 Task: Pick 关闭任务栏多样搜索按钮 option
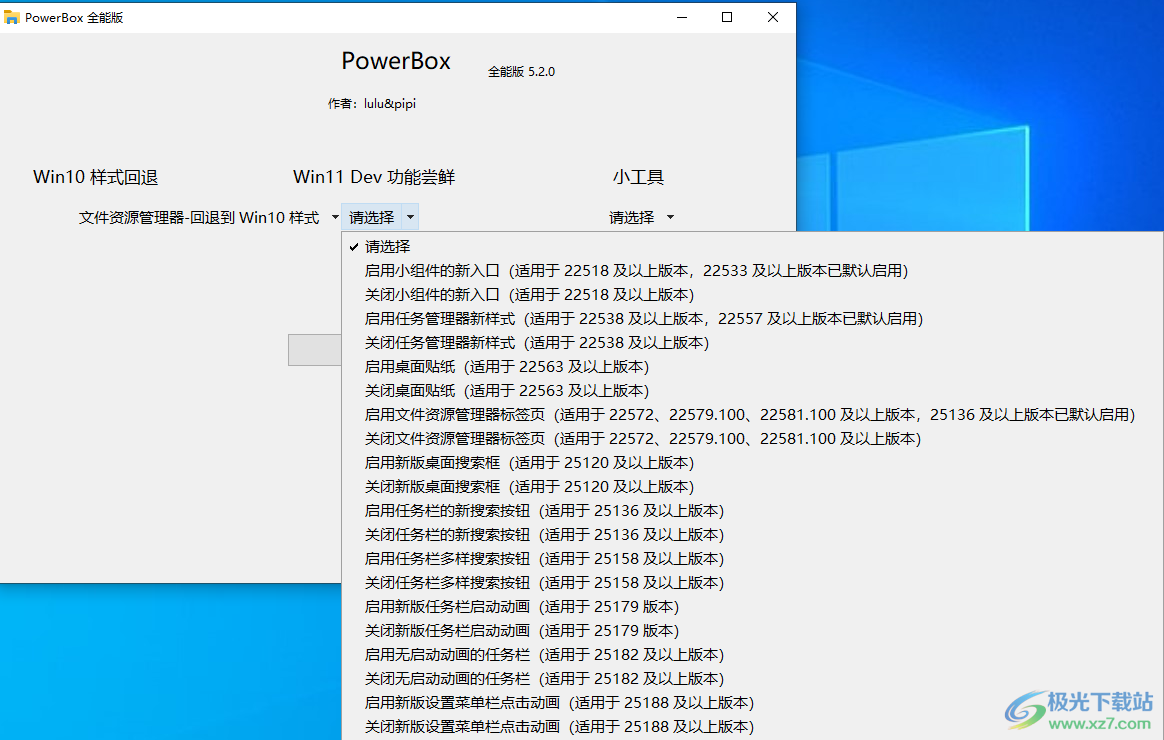click(753, 583)
